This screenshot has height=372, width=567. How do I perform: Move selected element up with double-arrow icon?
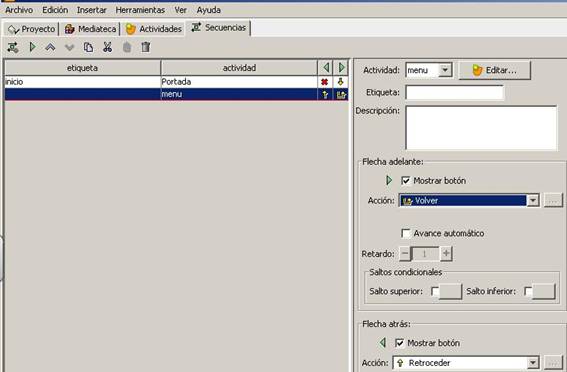point(50,47)
